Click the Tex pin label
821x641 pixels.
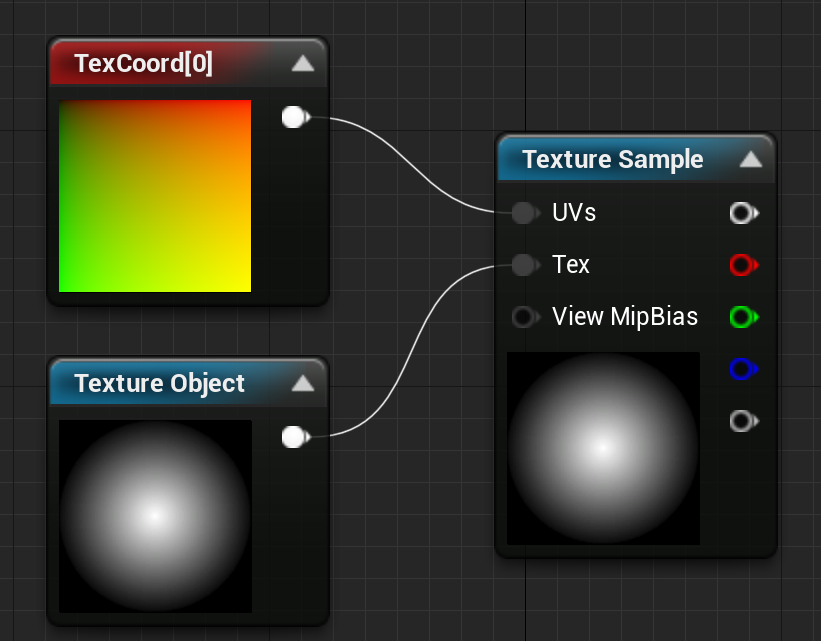coord(571,265)
